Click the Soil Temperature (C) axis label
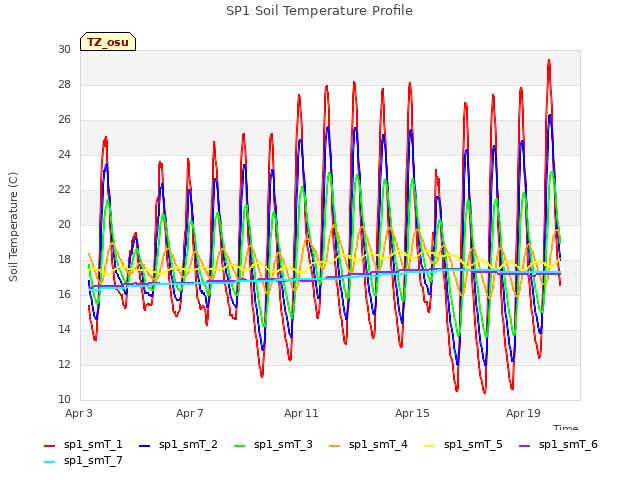The width and height of the screenshot is (640, 480). tap(13, 227)
